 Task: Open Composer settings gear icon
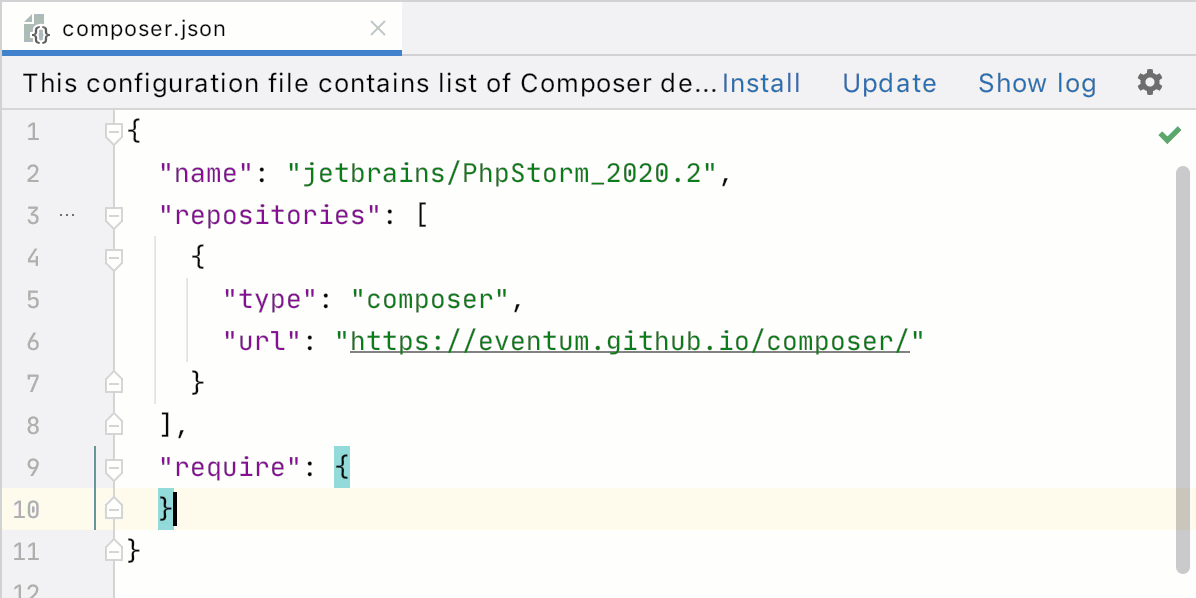1150,82
